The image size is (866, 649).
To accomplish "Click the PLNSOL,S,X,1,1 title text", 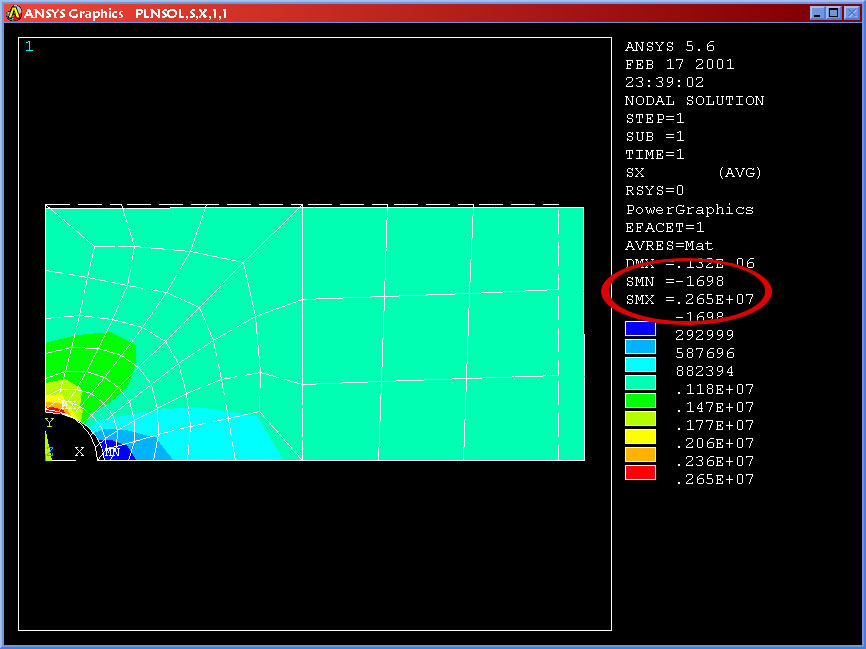I will pos(181,13).
